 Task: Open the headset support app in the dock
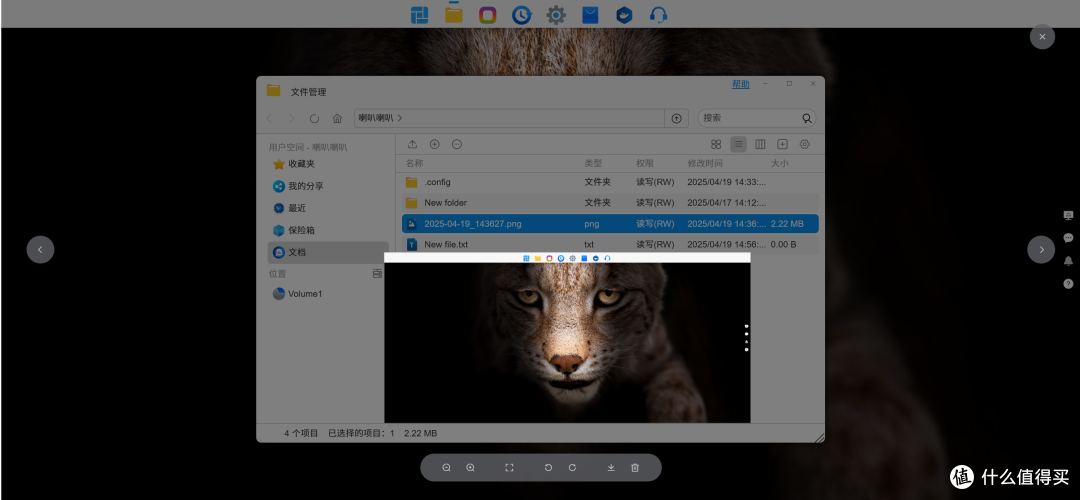pos(658,14)
